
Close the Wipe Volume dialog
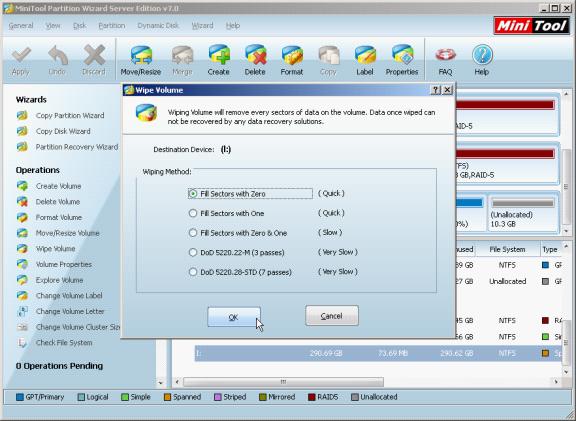(x=447, y=90)
